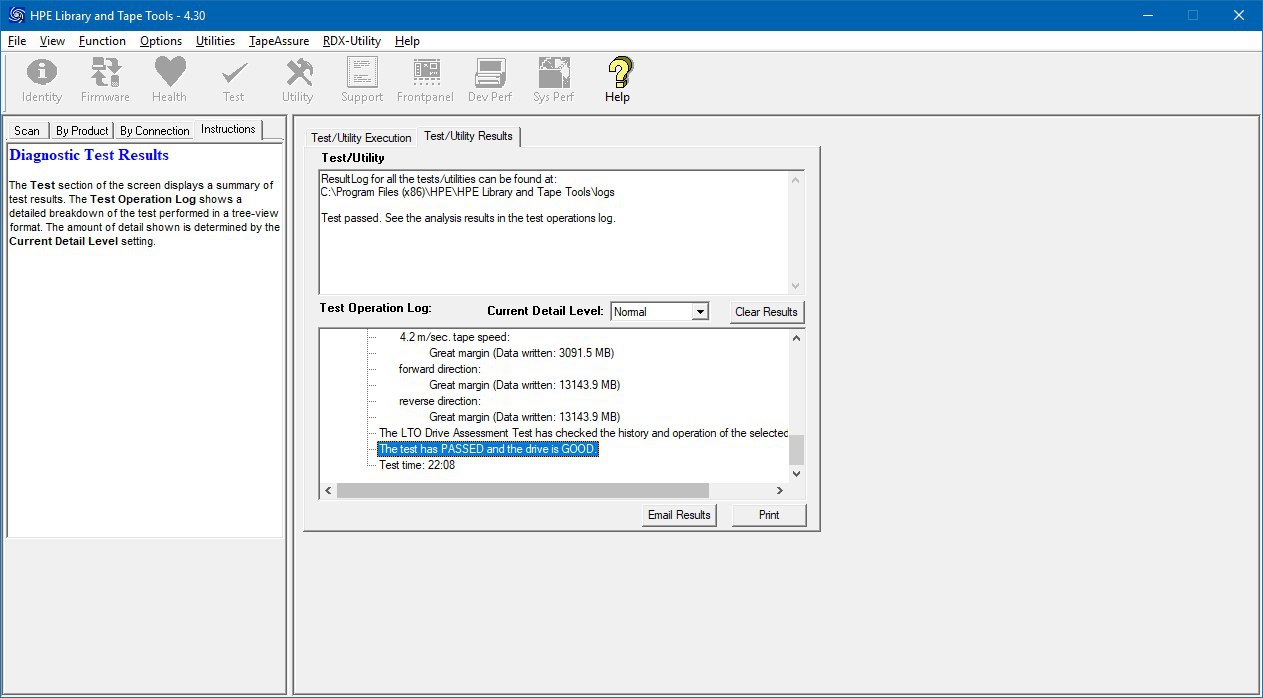Click the Print button

pyautogui.click(x=769, y=515)
